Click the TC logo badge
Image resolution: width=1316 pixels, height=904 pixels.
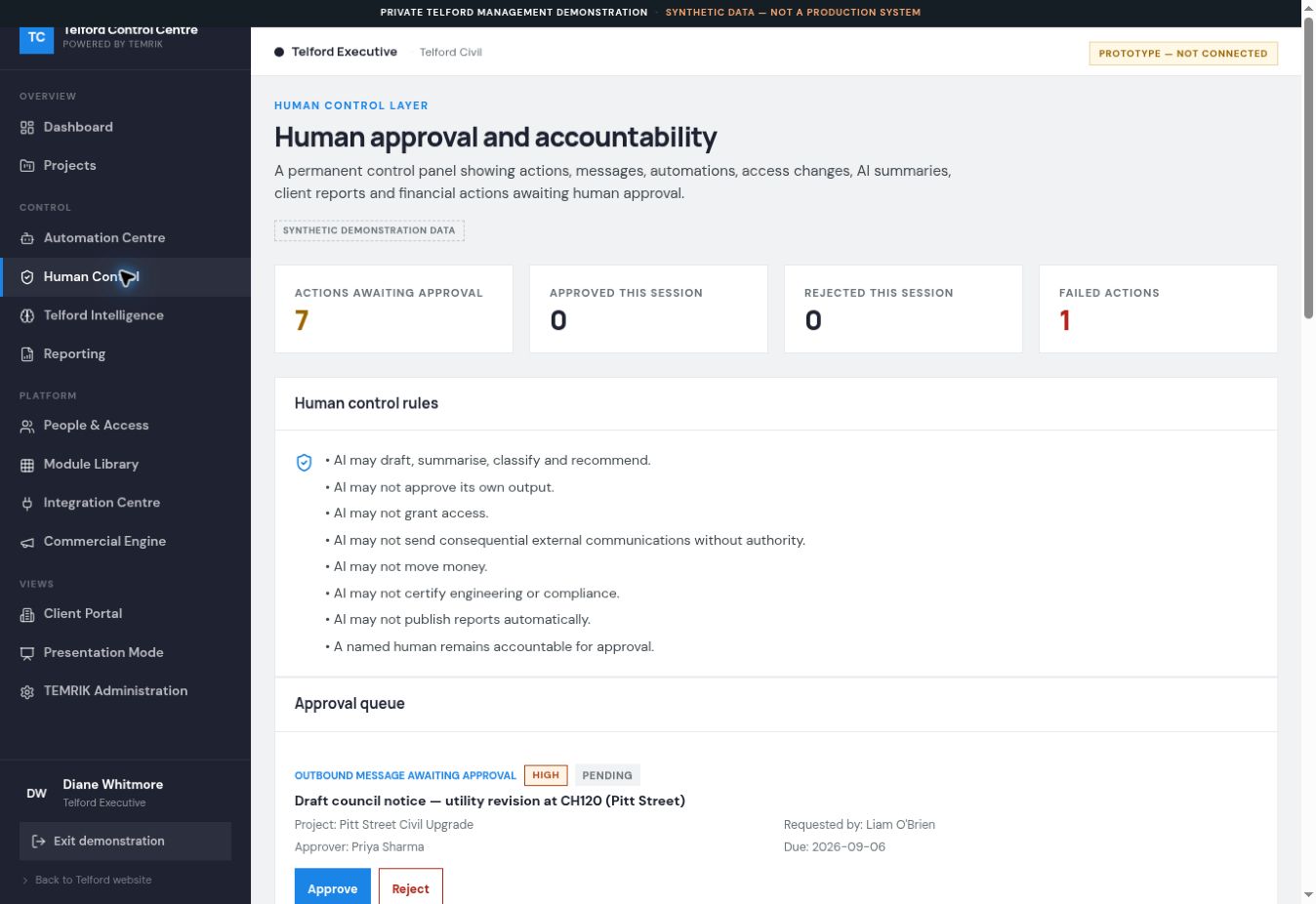(x=37, y=39)
